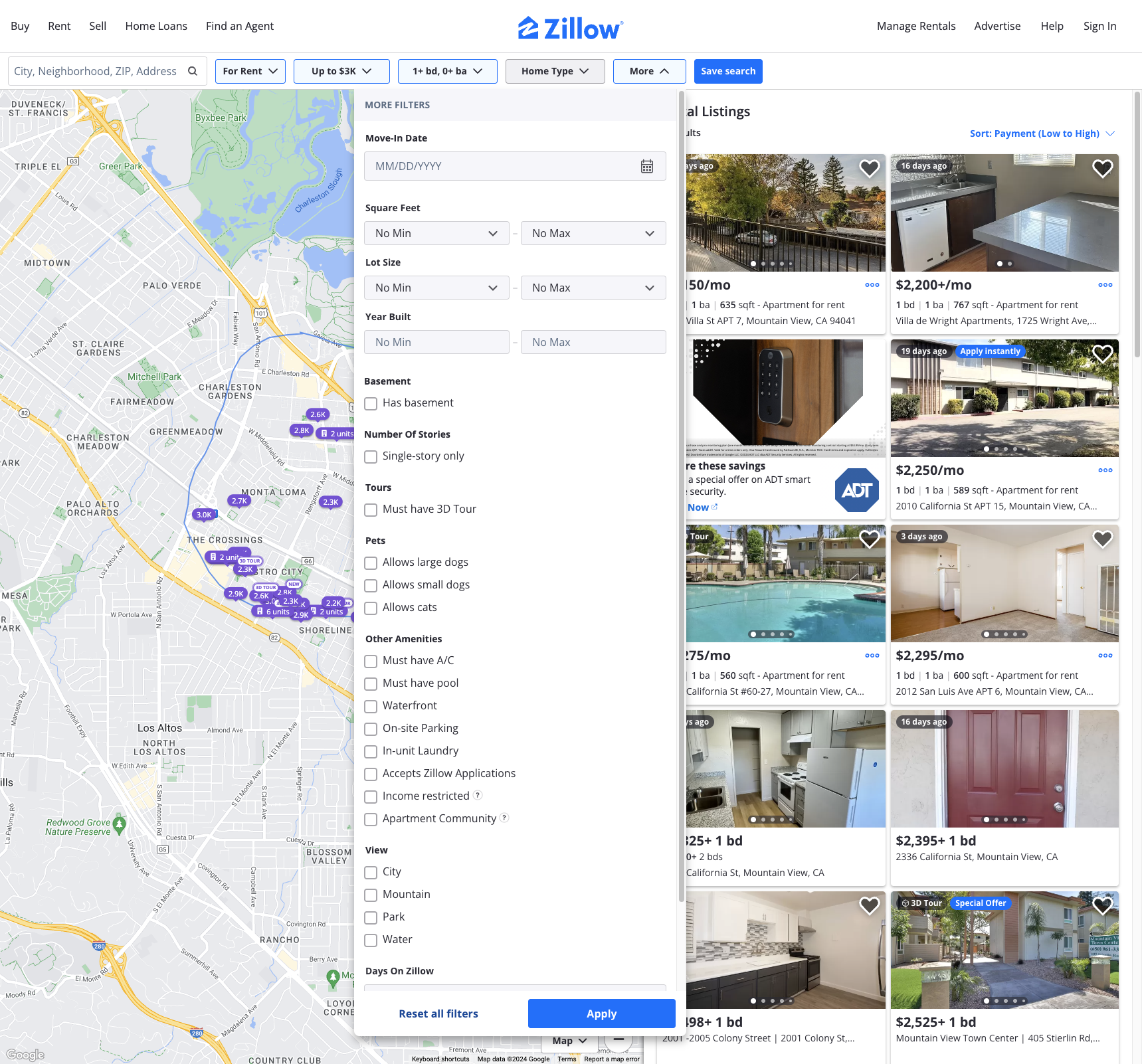Expand the Home Type filter
The width and height of the screenshot is (1142, 1064).
(x=555, y=71)
